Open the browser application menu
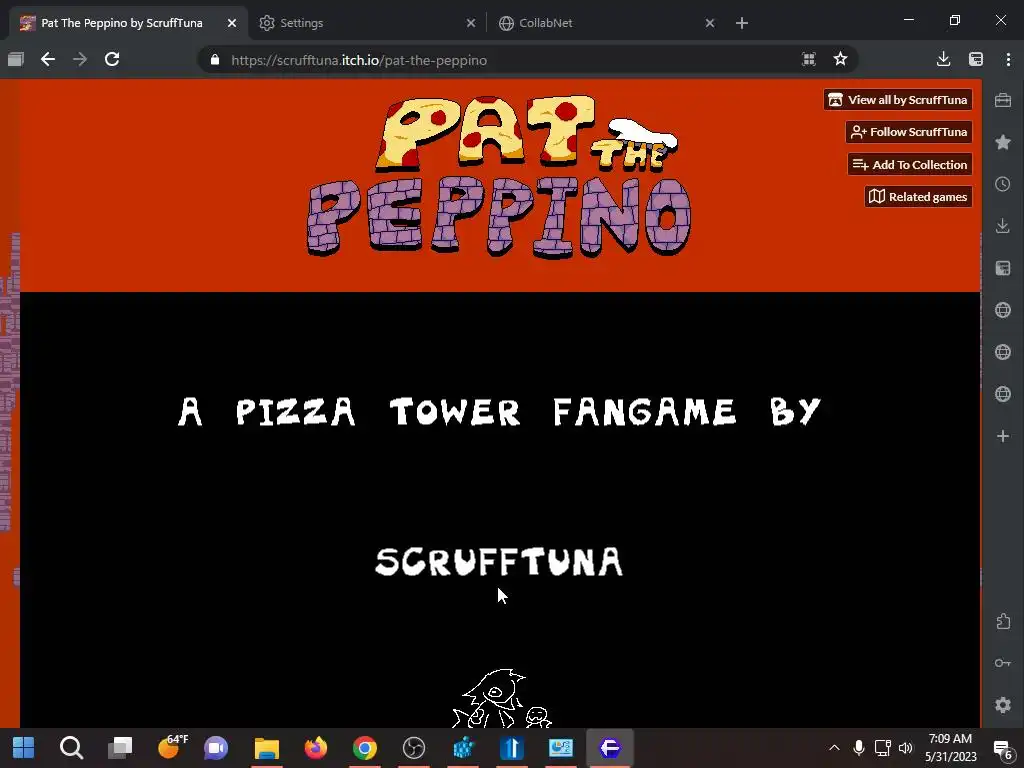This screenshot has height=768, width=1024. (x=1008, y=59)
